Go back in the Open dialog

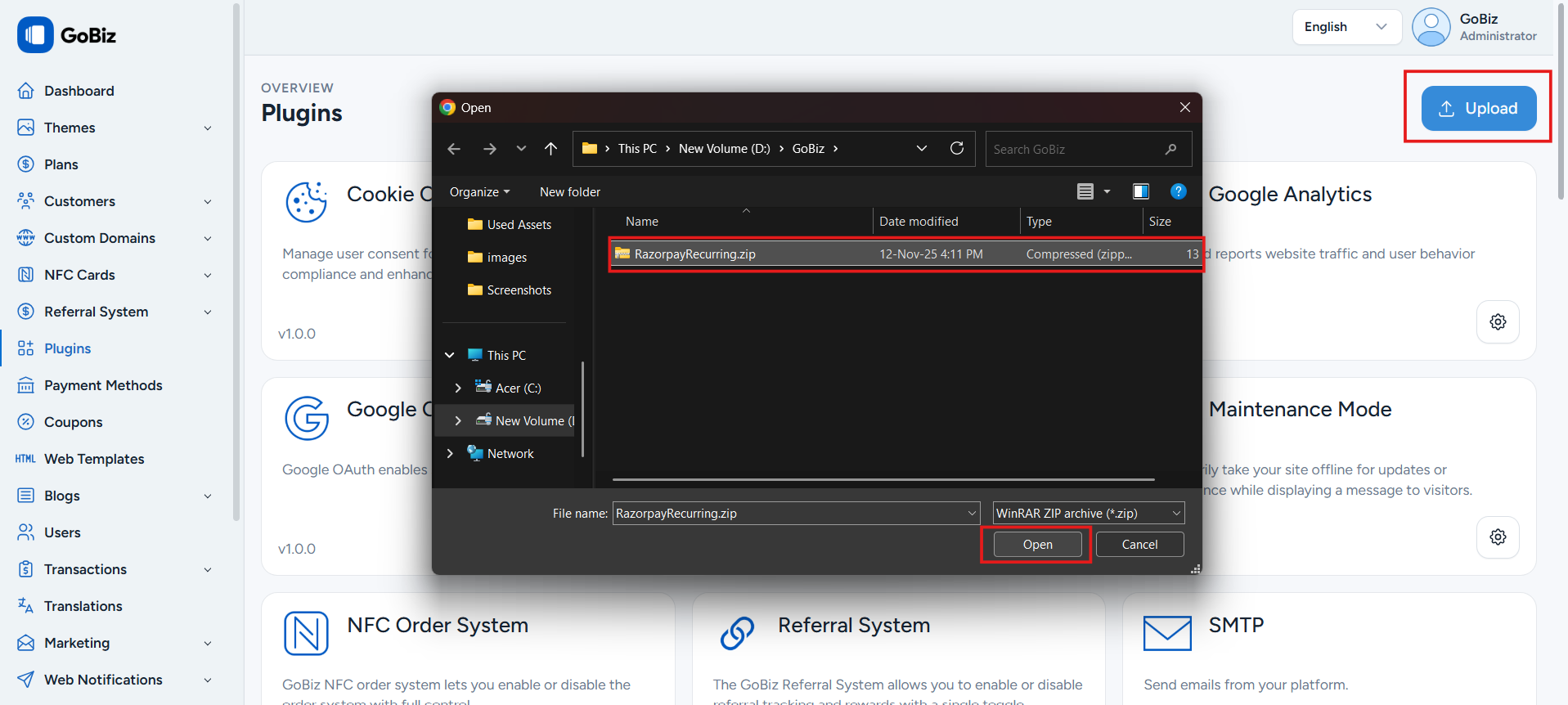[454, 149]
